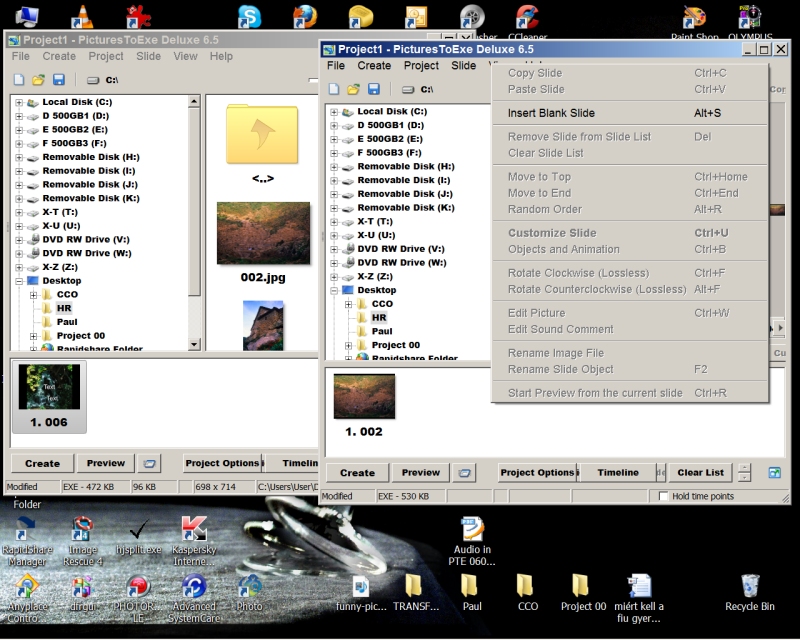This screenshot has height=640, width=800.
Task: Enable Hold time points checkbox
Action: click(x=663, y=496)
